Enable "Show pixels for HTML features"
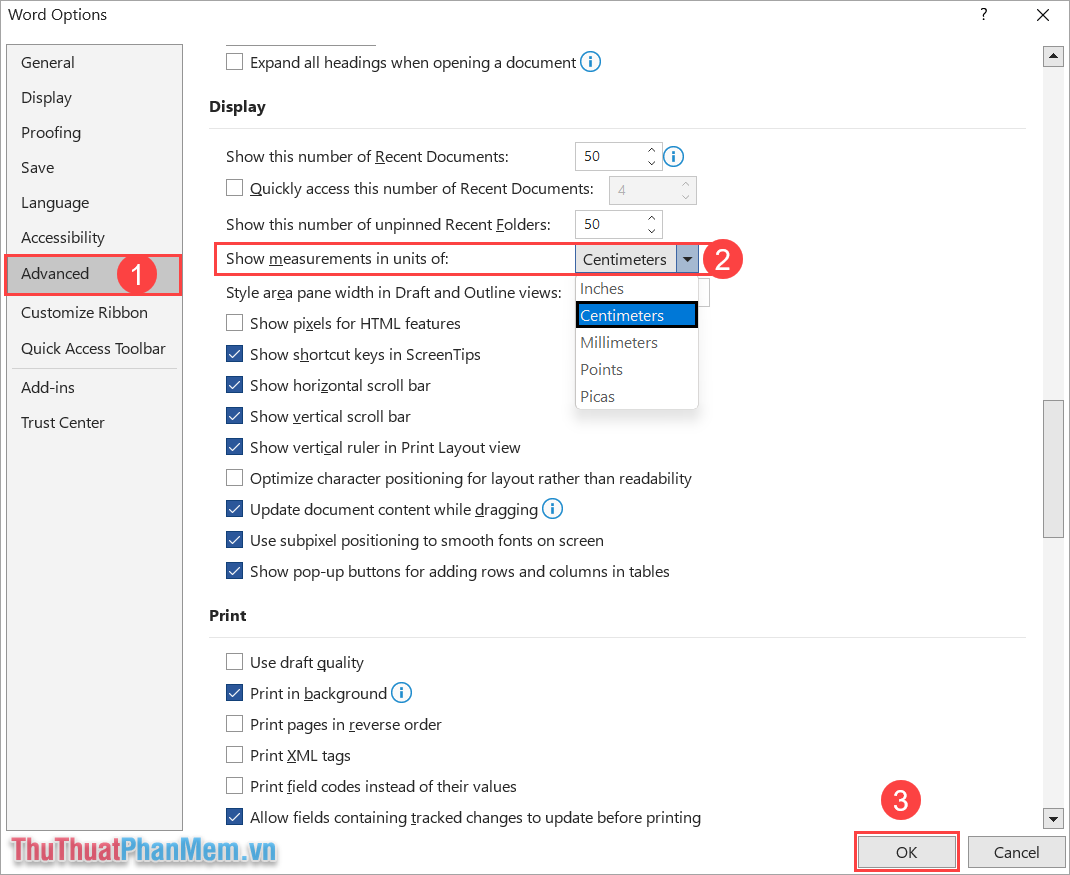This screenshot has width=1070, height=875. coord(234,323)
